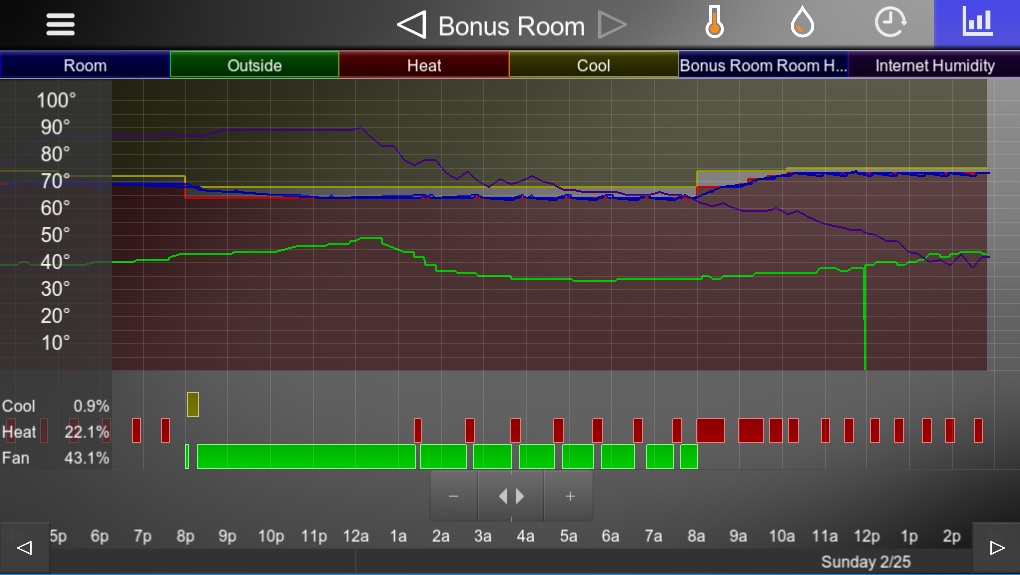Open the hamburger menu
This screenshot has height=575, width=1020.
(x=60, y=25)
